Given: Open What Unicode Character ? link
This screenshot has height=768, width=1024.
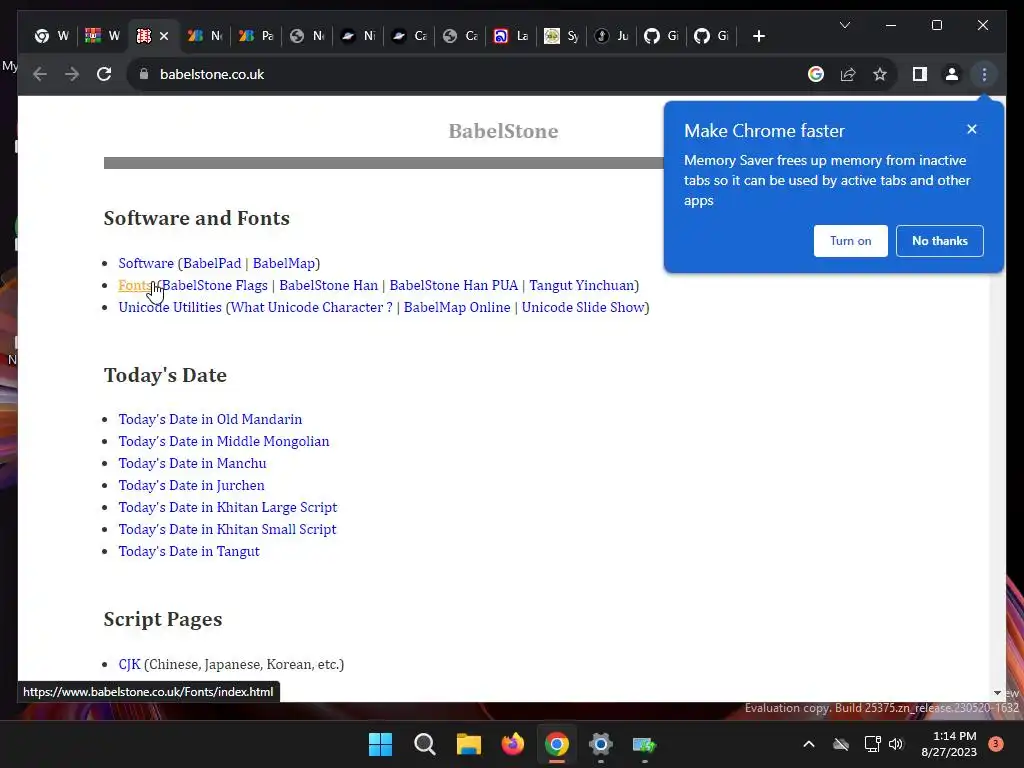Looking at the screenshot, I should (x=312, y=307).
